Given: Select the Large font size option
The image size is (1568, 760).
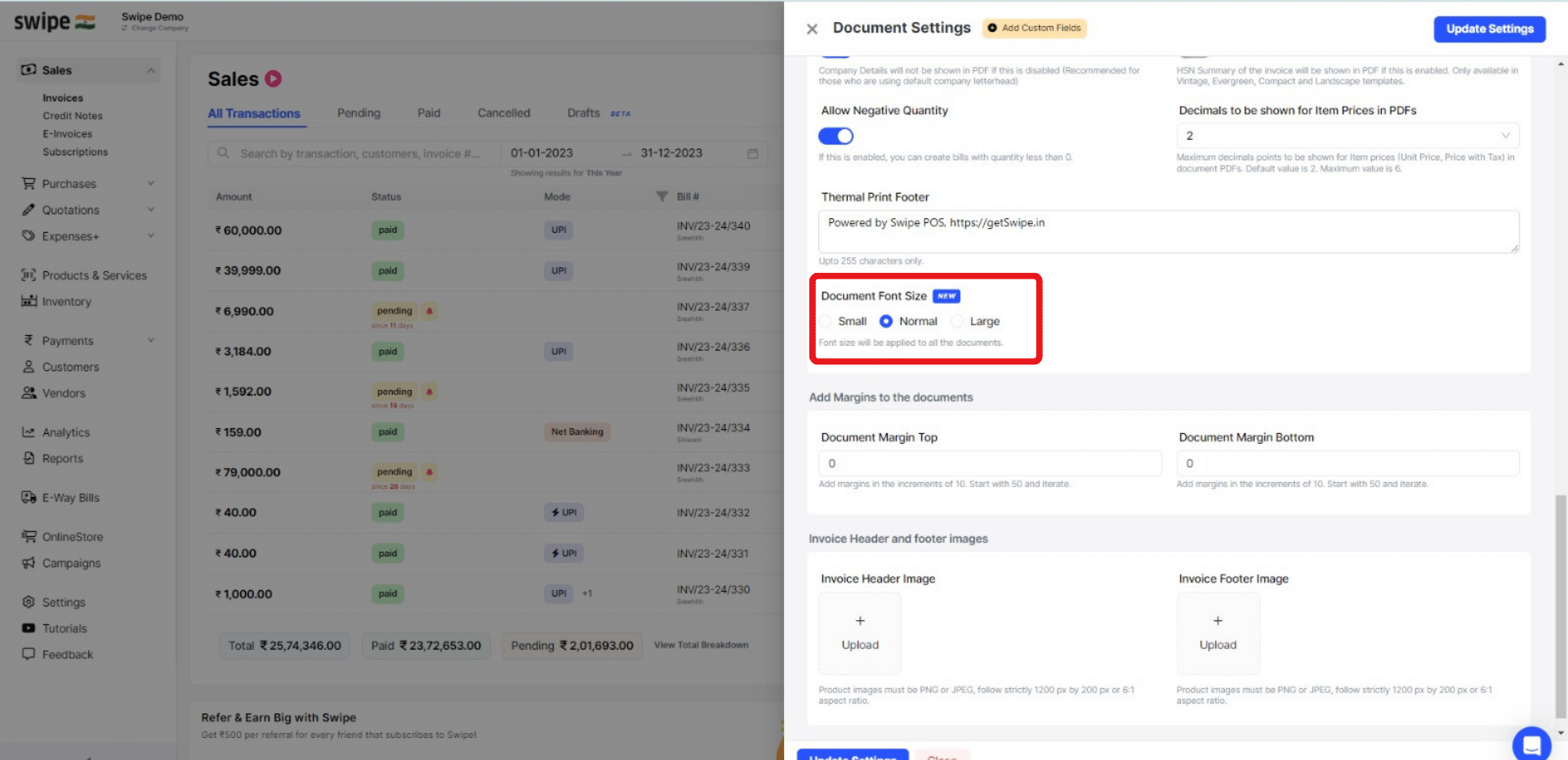Looking at the screenshot, I should click(957, 321).
